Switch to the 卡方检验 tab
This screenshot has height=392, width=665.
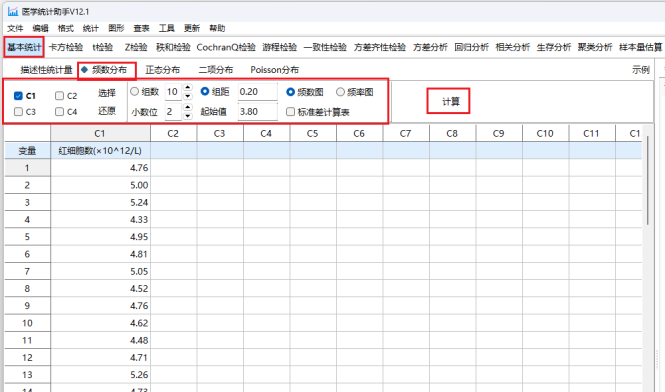coord(66,47)
